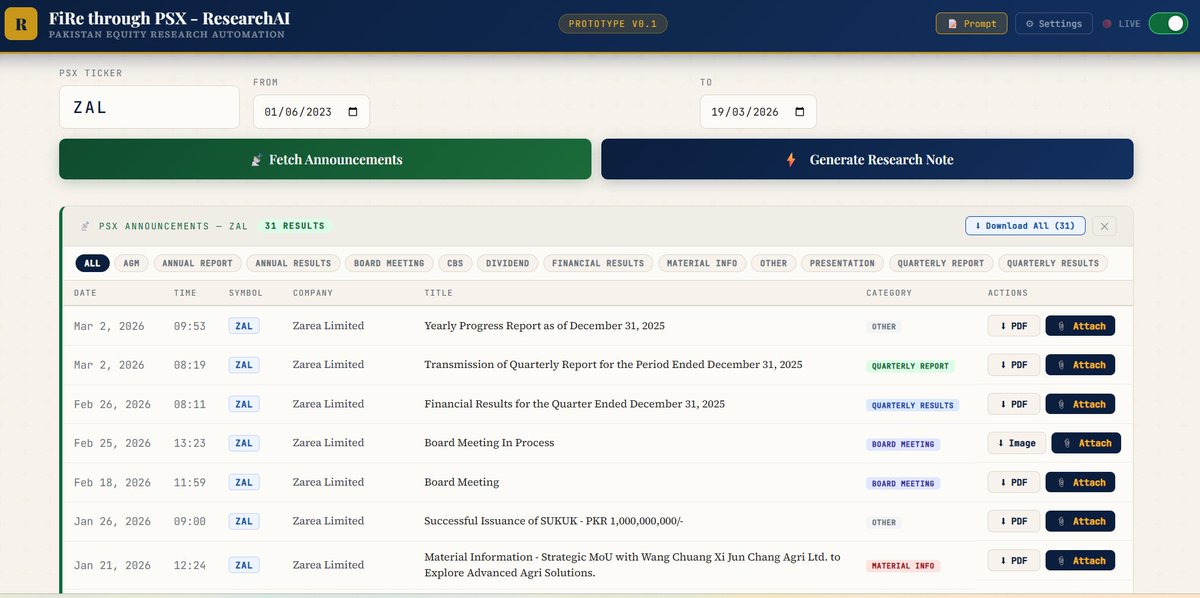Click the CATEGORY column header
Image resolution: width=1200 pixels, height=598 pixels.
[889, 293]
